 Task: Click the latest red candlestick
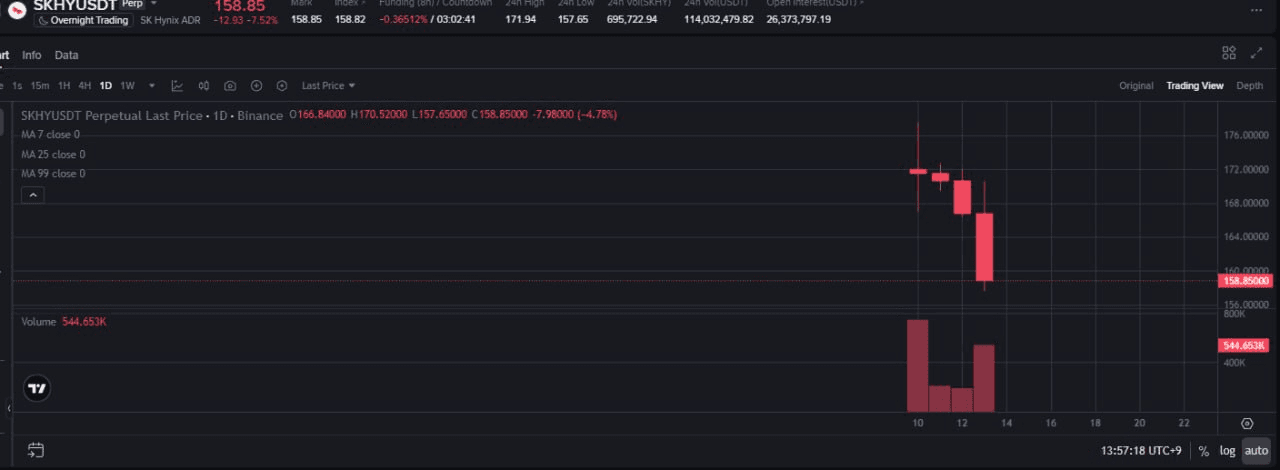(x=984, y=246)
